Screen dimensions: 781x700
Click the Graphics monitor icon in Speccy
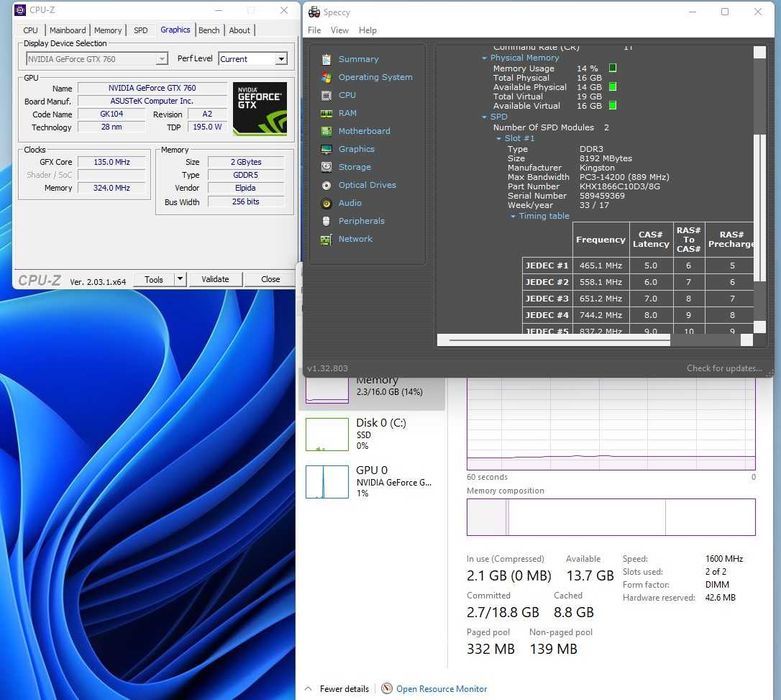point(326,149)
